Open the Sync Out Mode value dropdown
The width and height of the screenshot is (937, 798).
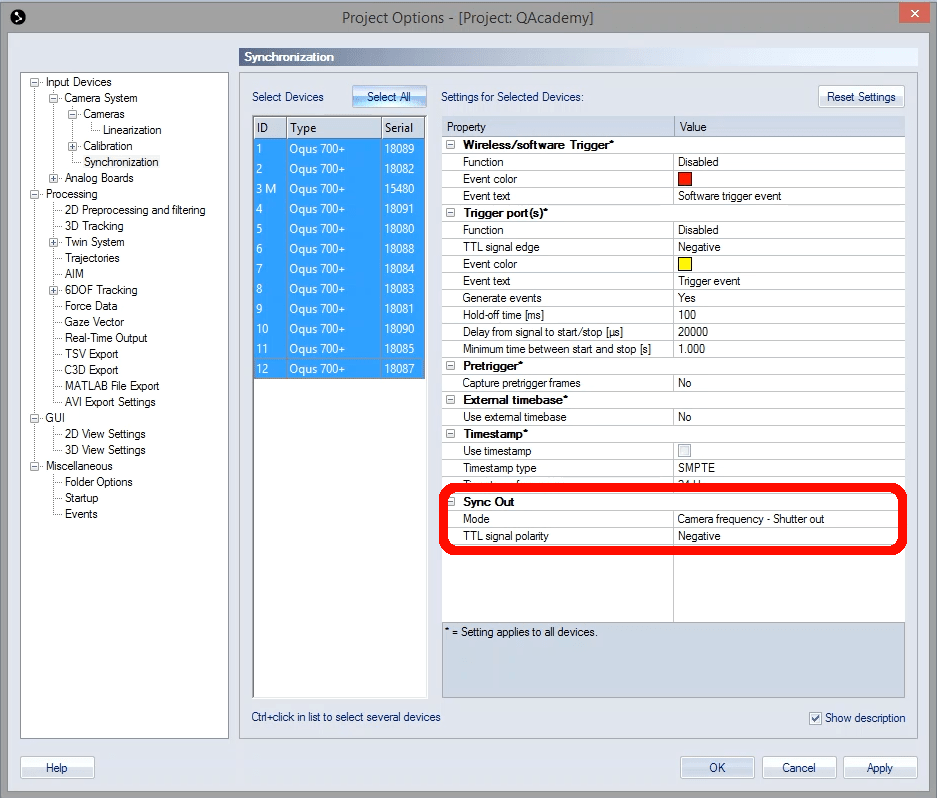pyautogui.click(x=788, y=519)
